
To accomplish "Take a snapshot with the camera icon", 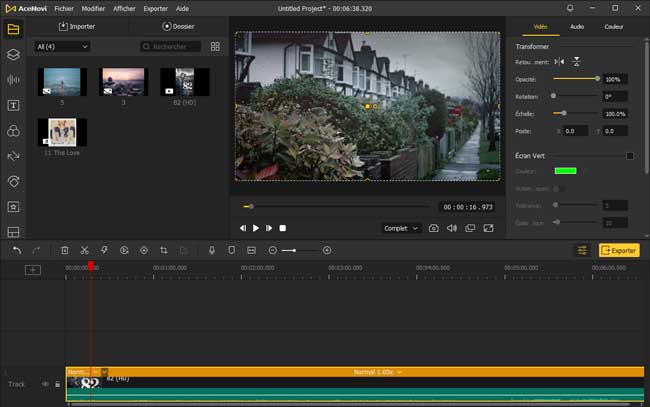I will (434, 228).
